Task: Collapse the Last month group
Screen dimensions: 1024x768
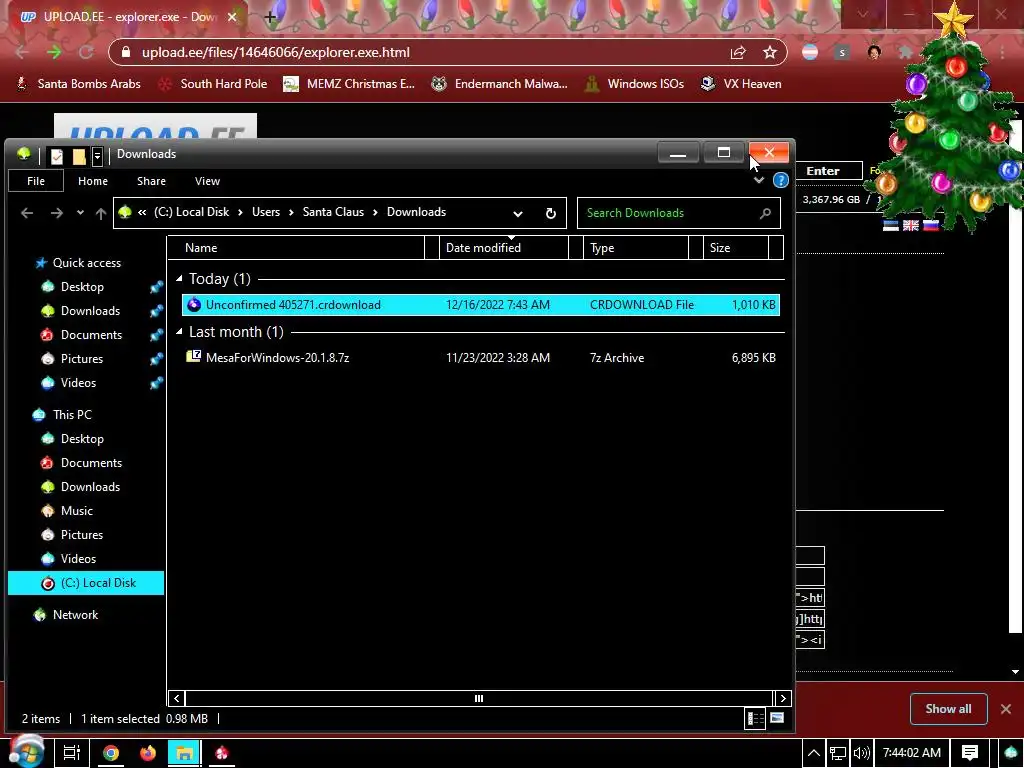Action: click(x=179, y=332)
